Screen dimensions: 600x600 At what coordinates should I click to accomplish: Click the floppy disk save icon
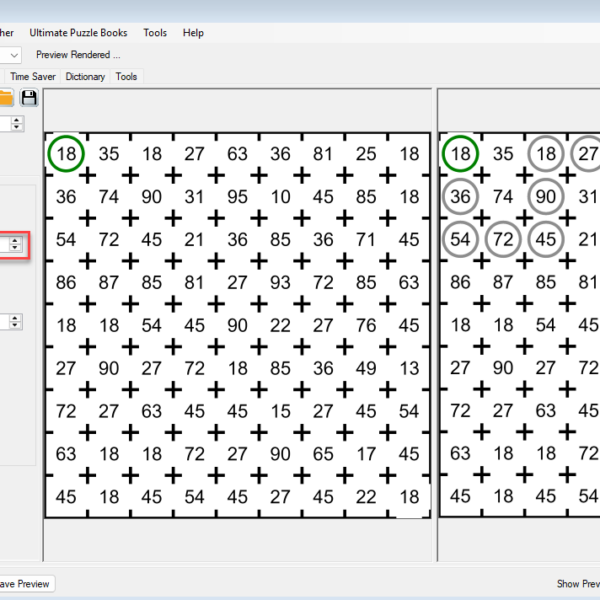(29, 97)
